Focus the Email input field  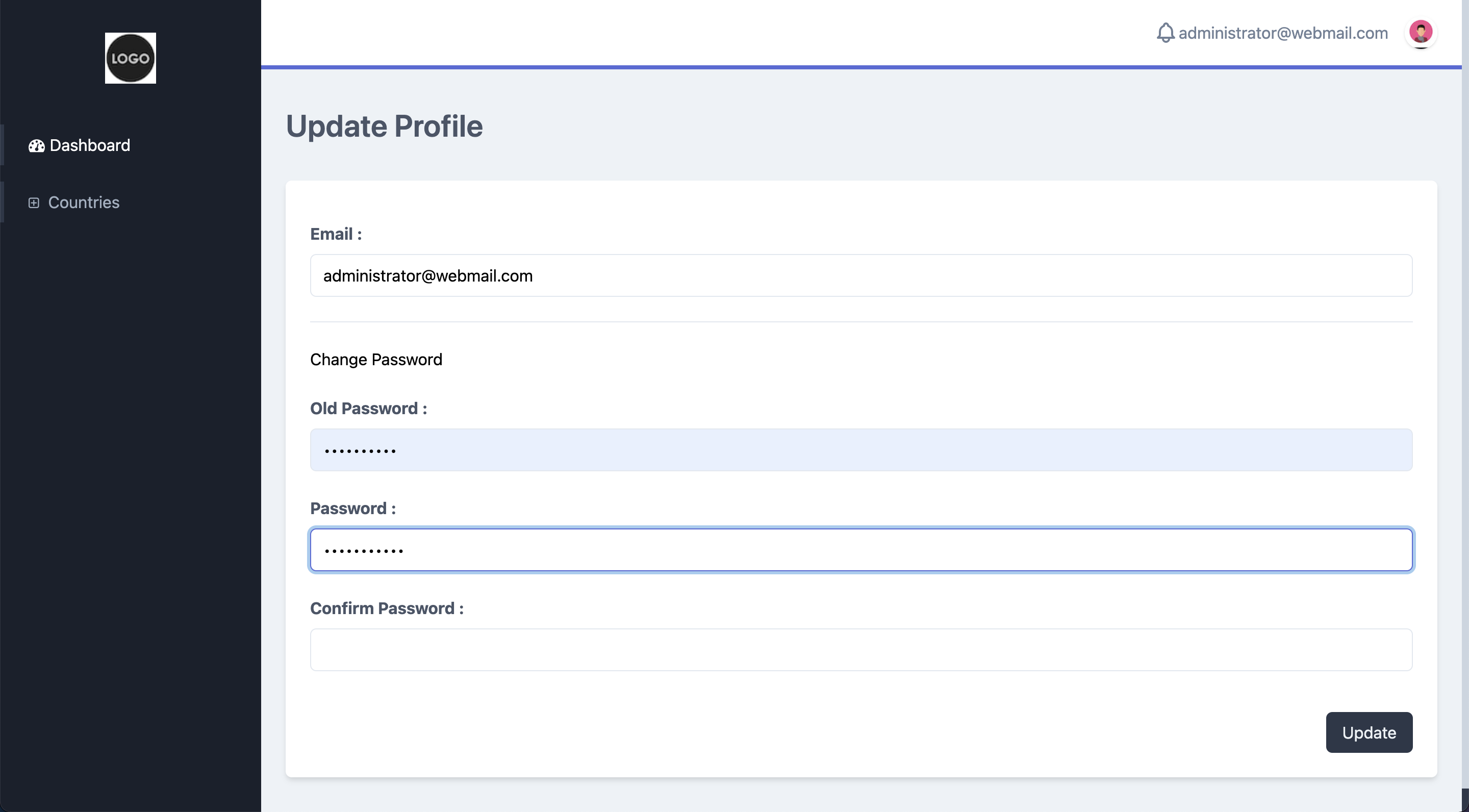click(860, 275)
